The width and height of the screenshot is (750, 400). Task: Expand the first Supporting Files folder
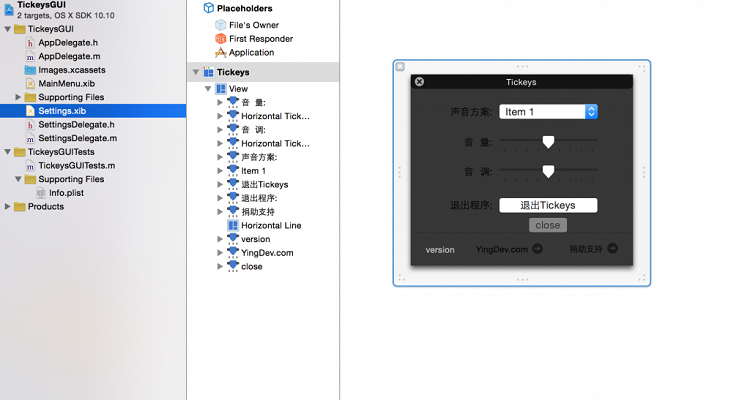pos(18,97)
